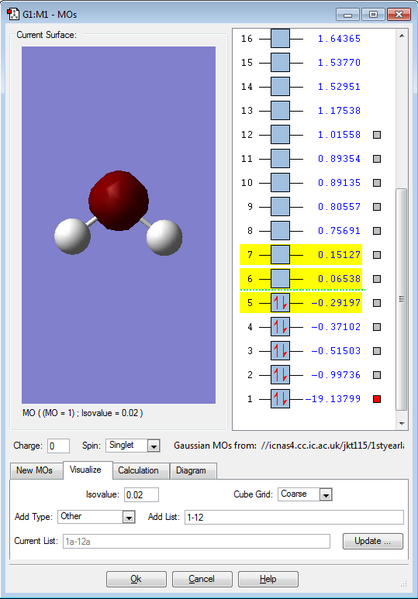Screen dimensions: 418x599
Task: Select the gray surface marker for orbital 7
Action: coord(377,255)
